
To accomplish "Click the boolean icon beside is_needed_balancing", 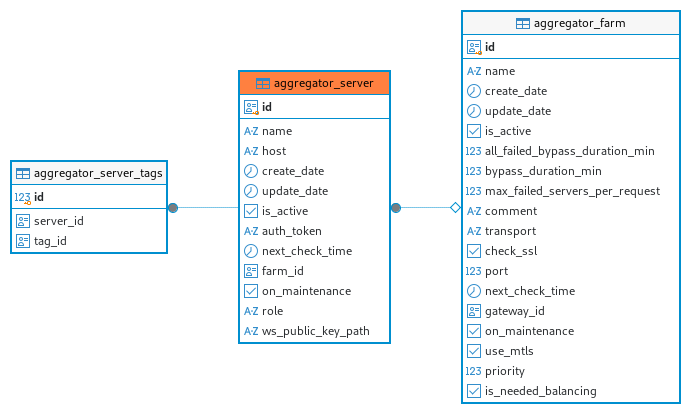I will tap(474, 391).
